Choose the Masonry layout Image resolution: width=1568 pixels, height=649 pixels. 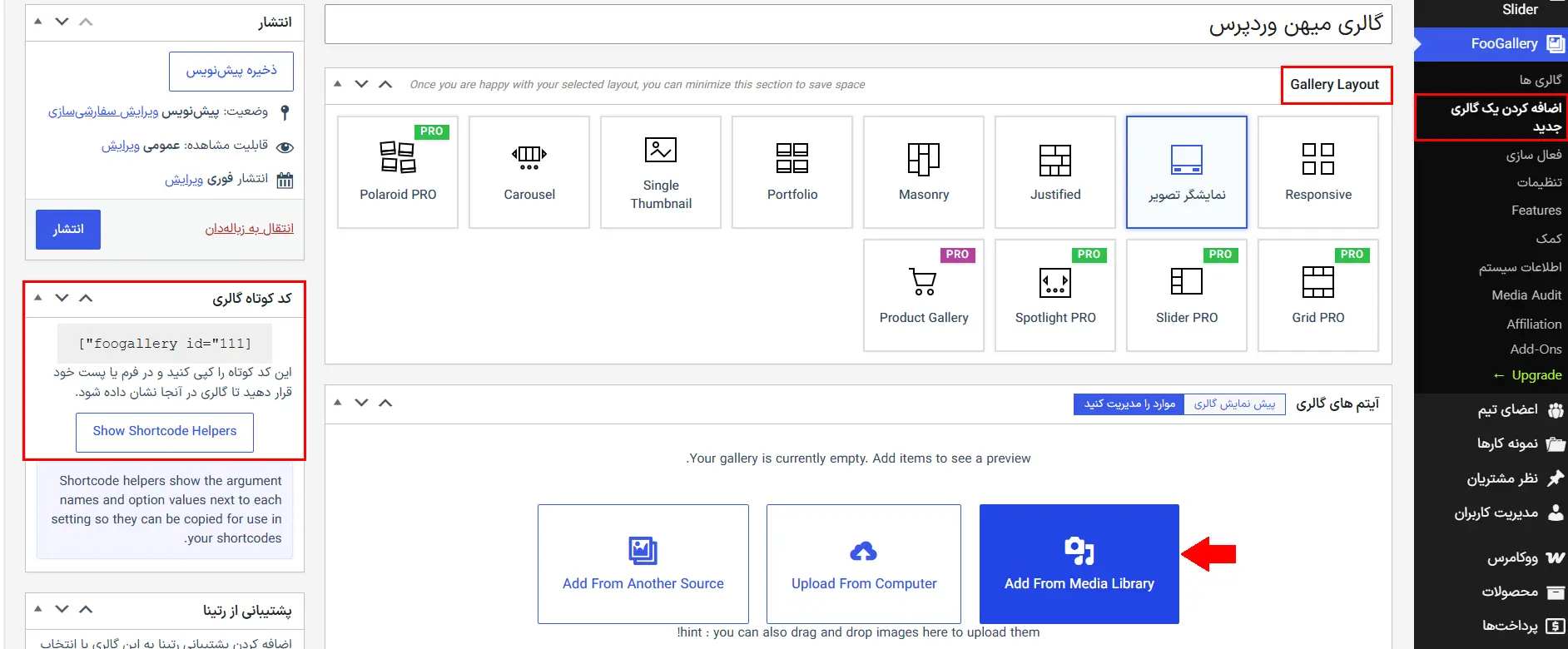pos(924,172)
